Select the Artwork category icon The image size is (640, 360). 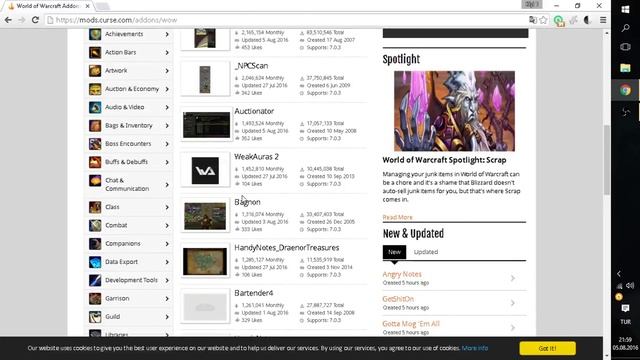click(95, 71)
